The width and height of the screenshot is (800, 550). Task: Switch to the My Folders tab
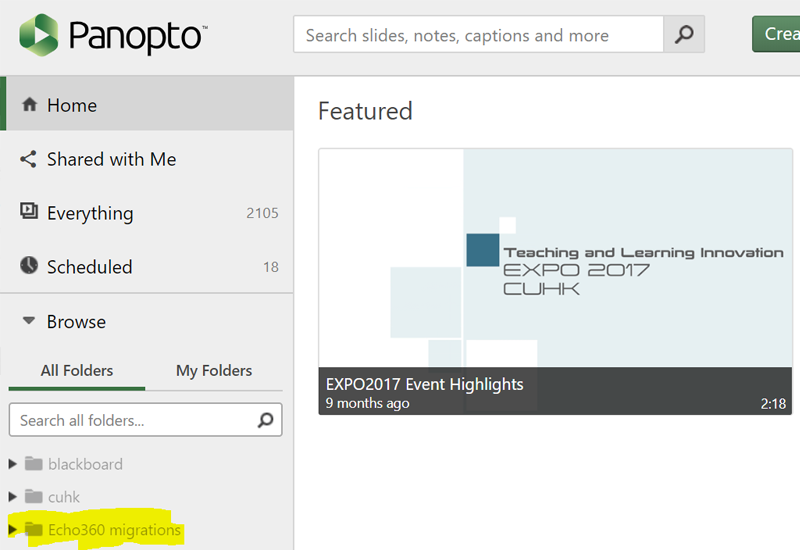pos(214,370)
